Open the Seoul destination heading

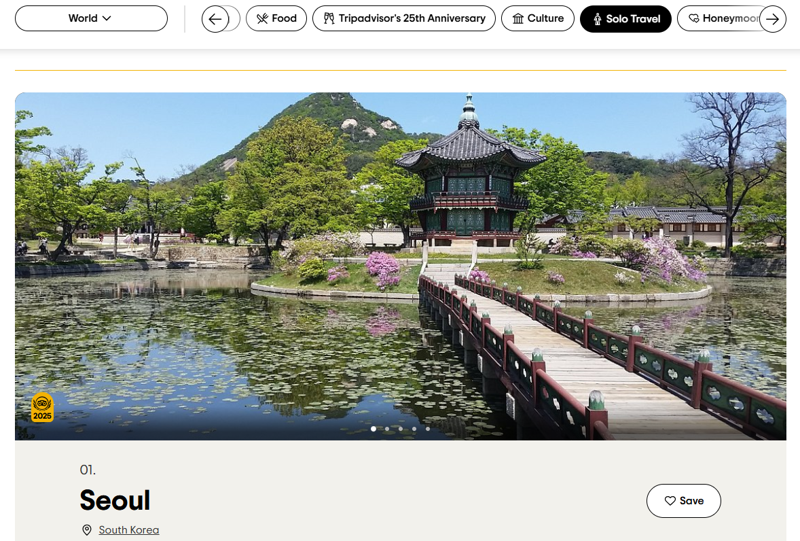coord(115,500)
